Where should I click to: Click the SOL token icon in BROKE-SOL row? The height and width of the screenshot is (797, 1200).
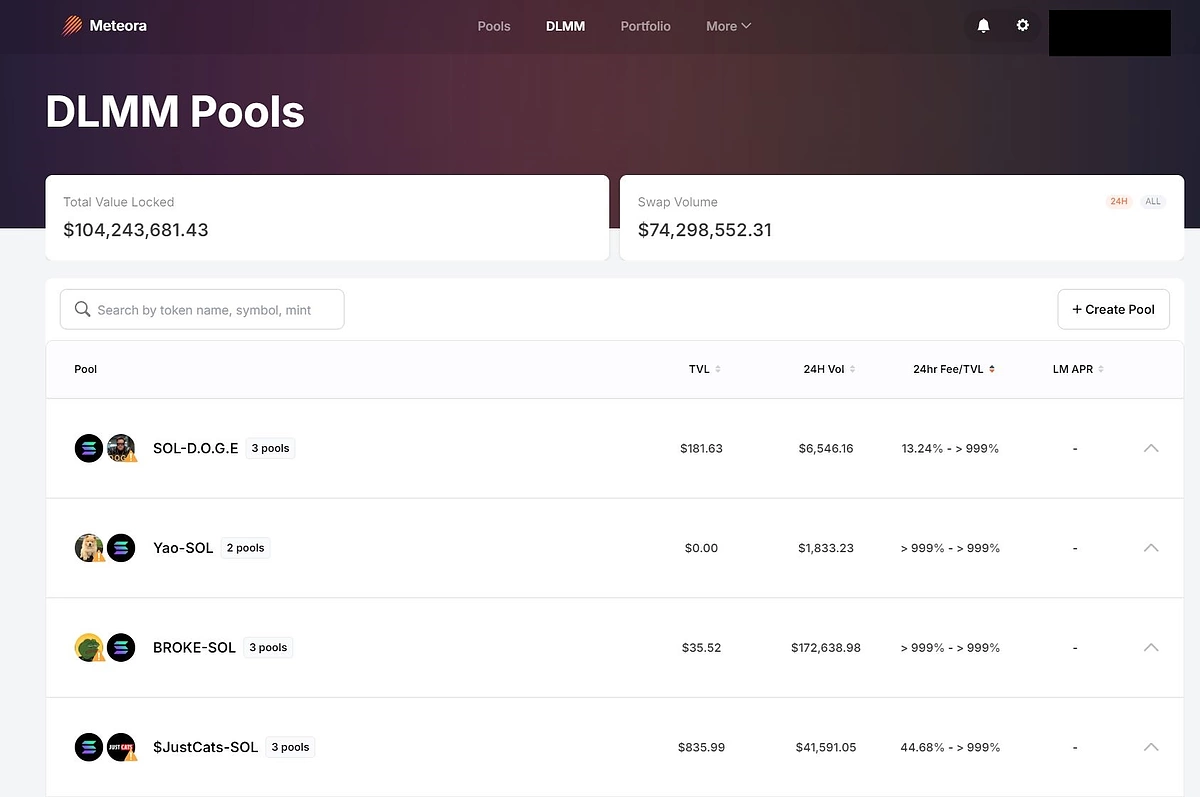tap(121, 647)
